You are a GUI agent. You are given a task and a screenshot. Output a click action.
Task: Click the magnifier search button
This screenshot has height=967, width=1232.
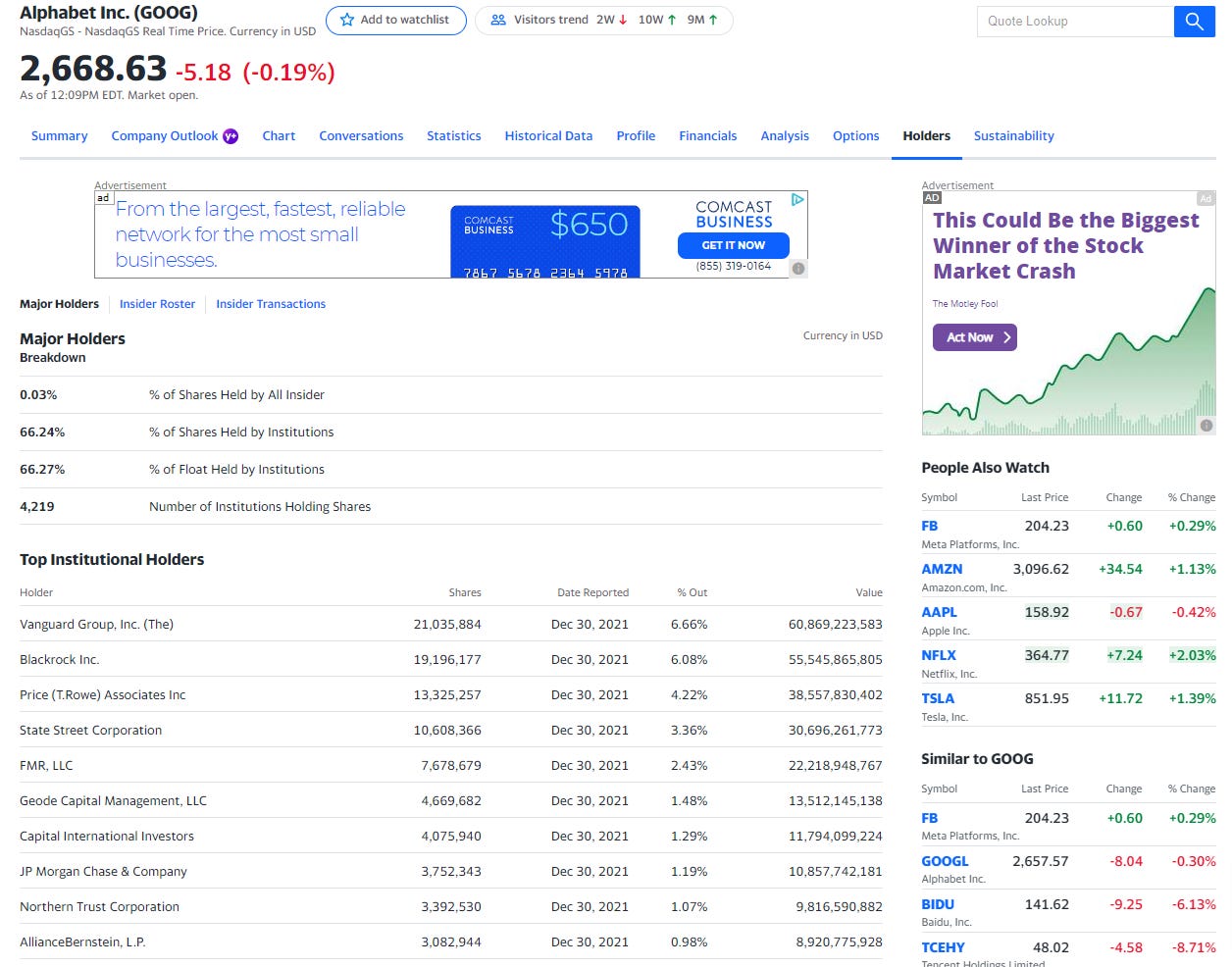click(x=1194, y=21)
